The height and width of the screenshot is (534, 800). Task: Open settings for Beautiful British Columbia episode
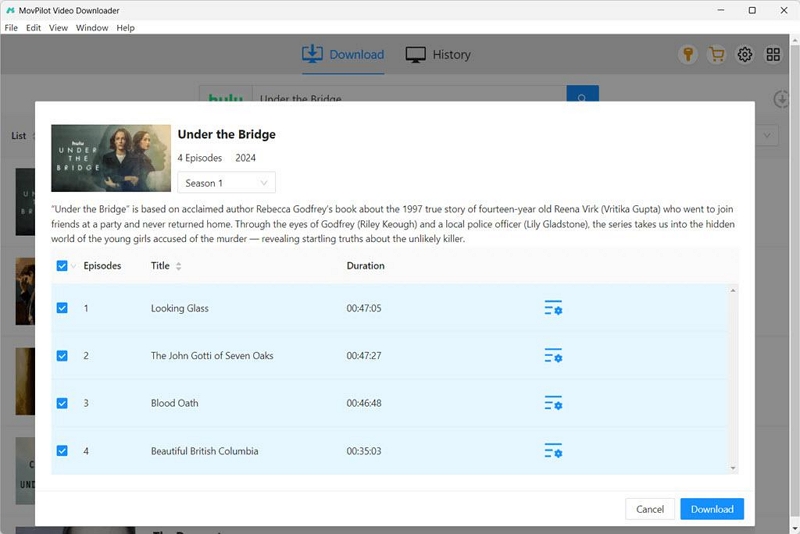(553, 451)
